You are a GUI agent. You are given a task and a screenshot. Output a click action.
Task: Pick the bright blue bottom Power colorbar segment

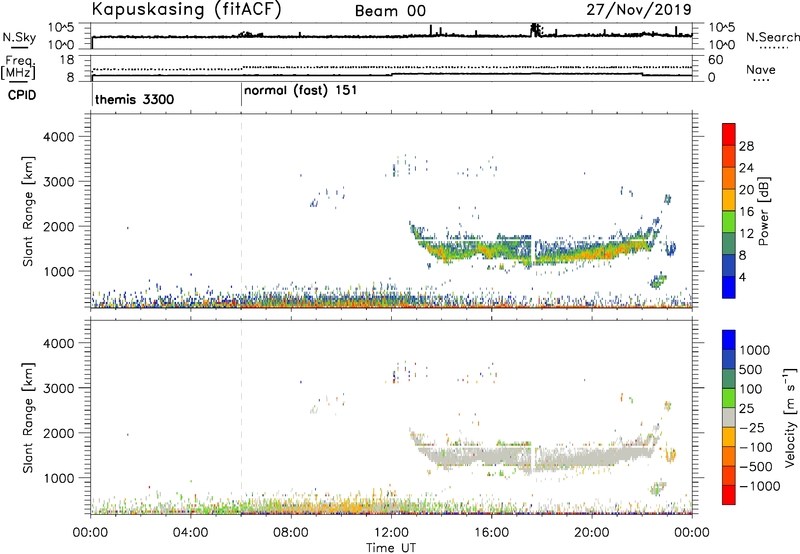pos(729,288)
